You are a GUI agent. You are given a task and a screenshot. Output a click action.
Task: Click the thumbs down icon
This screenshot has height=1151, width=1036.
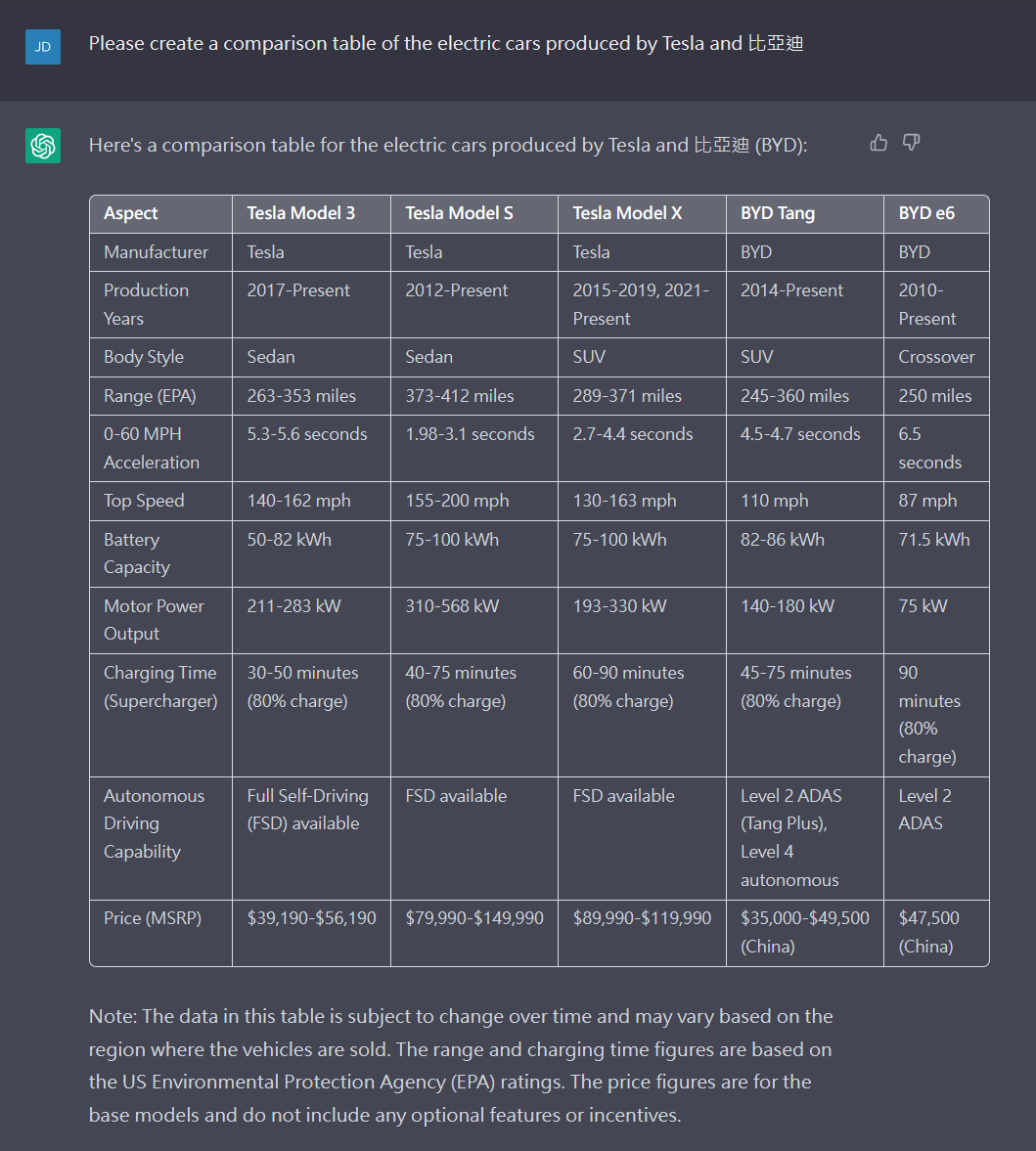point(911,143)
